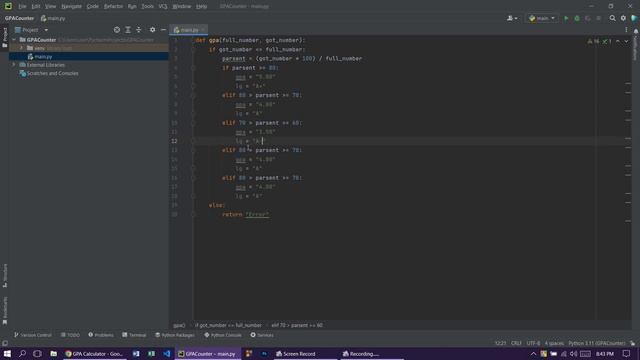The width and height of the screenshot is (640, 360).
Task: Open Python Packages tool window
Action: (175, 335)
